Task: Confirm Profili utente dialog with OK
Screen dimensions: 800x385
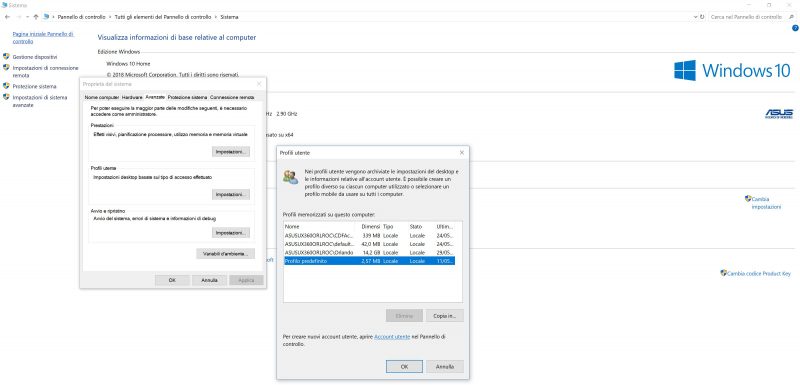Action: 404,366
